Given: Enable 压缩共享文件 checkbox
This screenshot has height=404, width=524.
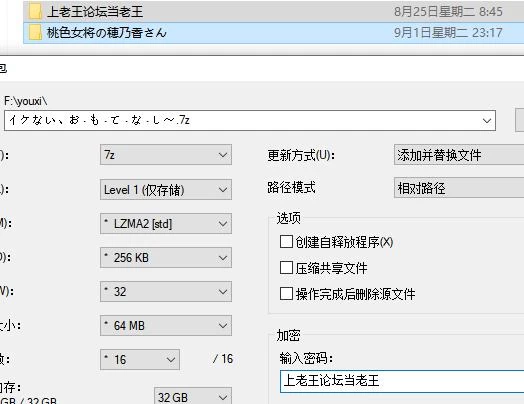Looking at the screenshot, I should click(x=286, y=268).
